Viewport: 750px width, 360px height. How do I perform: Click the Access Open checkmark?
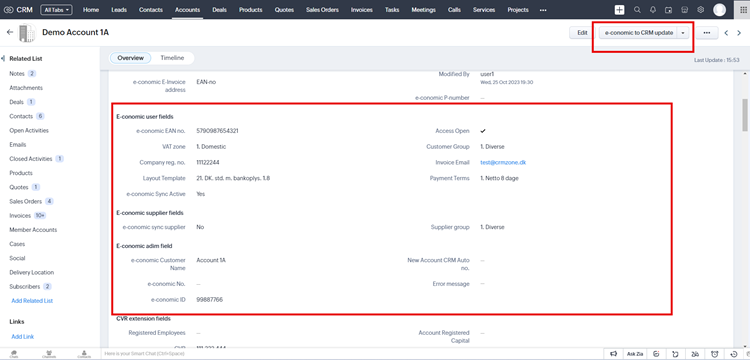coord(483,131)
